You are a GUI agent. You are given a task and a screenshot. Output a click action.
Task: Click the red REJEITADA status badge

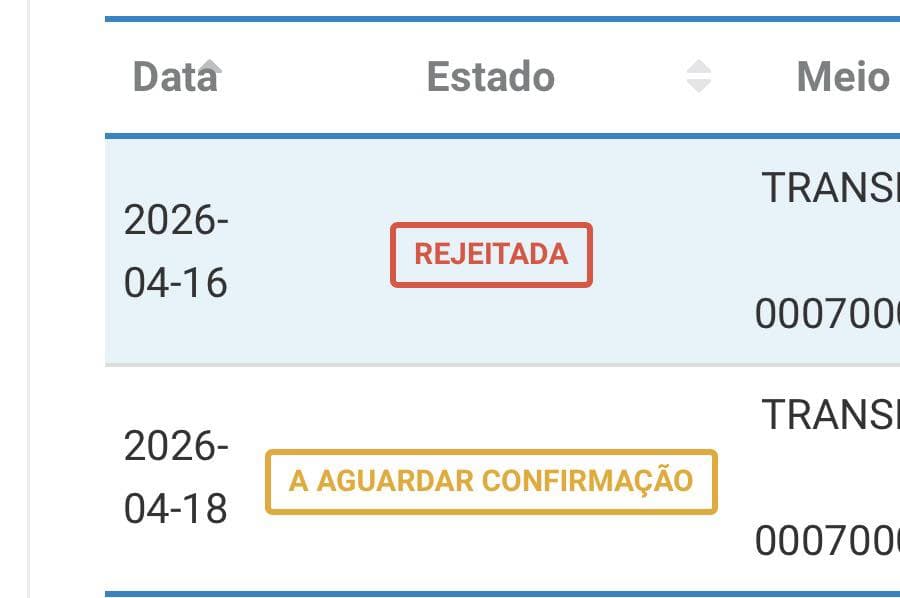point(491,254)
